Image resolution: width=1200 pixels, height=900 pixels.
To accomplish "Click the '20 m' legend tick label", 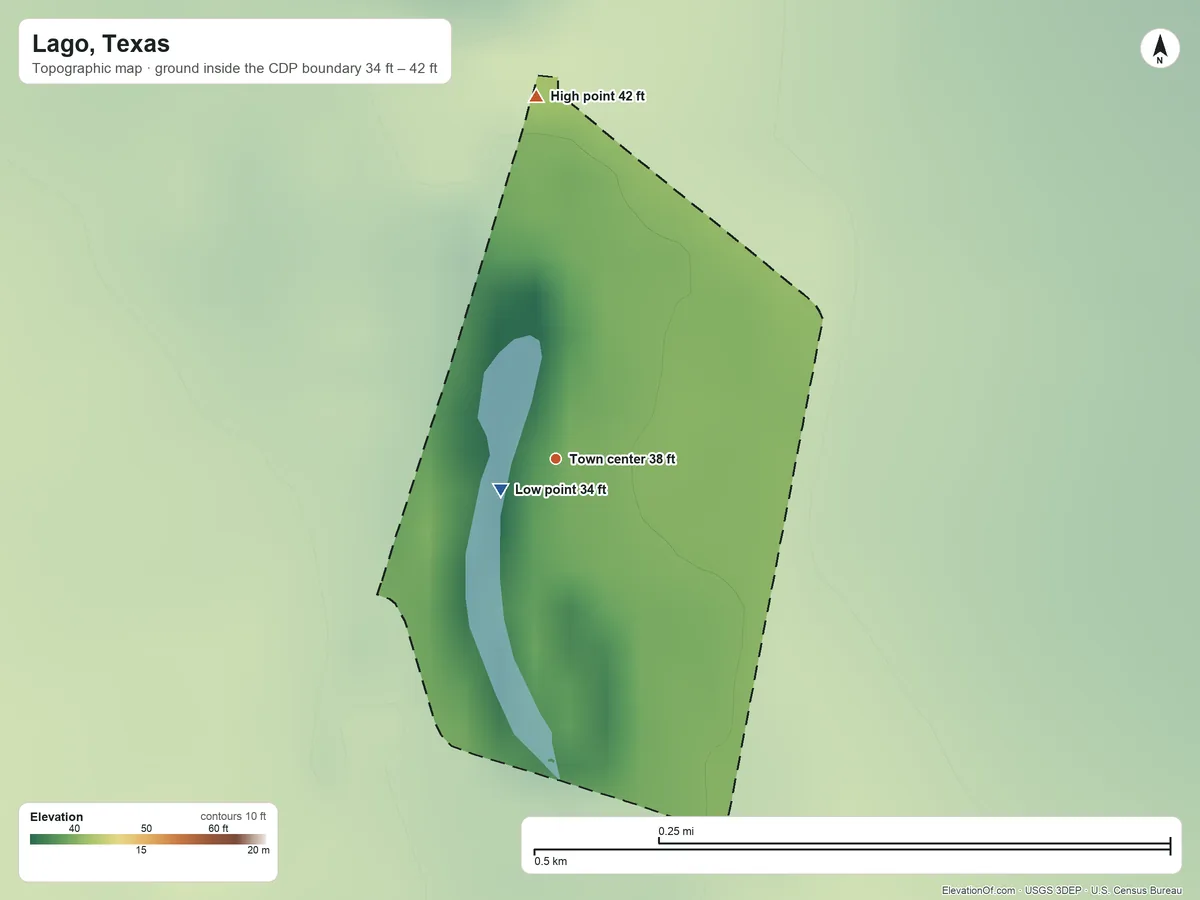I will coord(258,850).
